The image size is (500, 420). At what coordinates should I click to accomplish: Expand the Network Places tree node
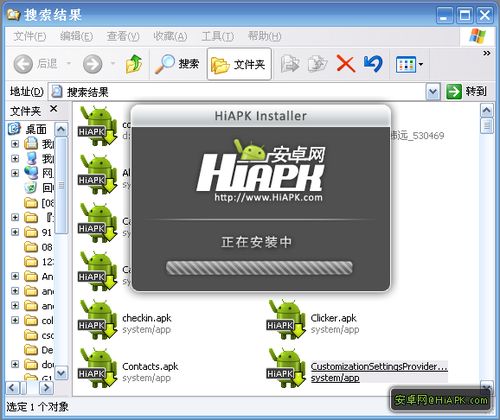pos(15,173)
